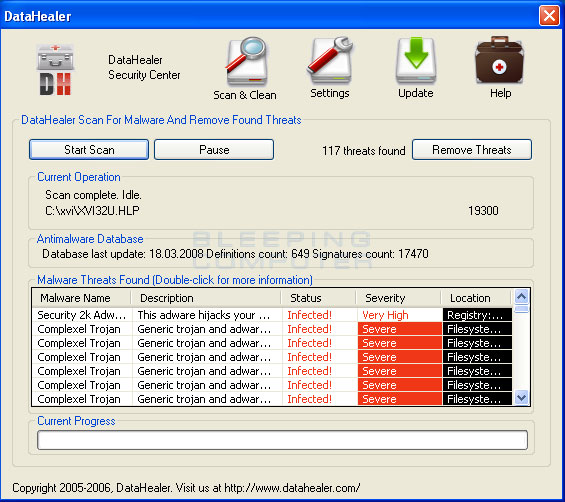Click the '117 threats found' text
Viewport: 565px width, 502px height.
(364, 151)
